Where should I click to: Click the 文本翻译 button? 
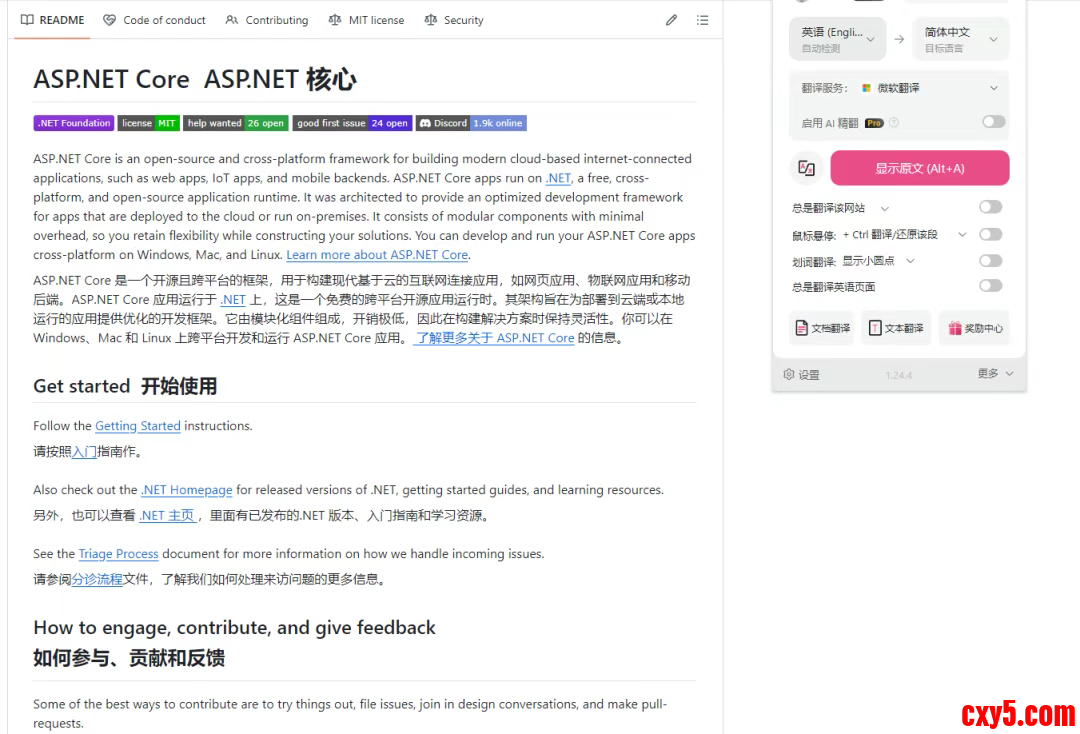[x=896, y=328]
